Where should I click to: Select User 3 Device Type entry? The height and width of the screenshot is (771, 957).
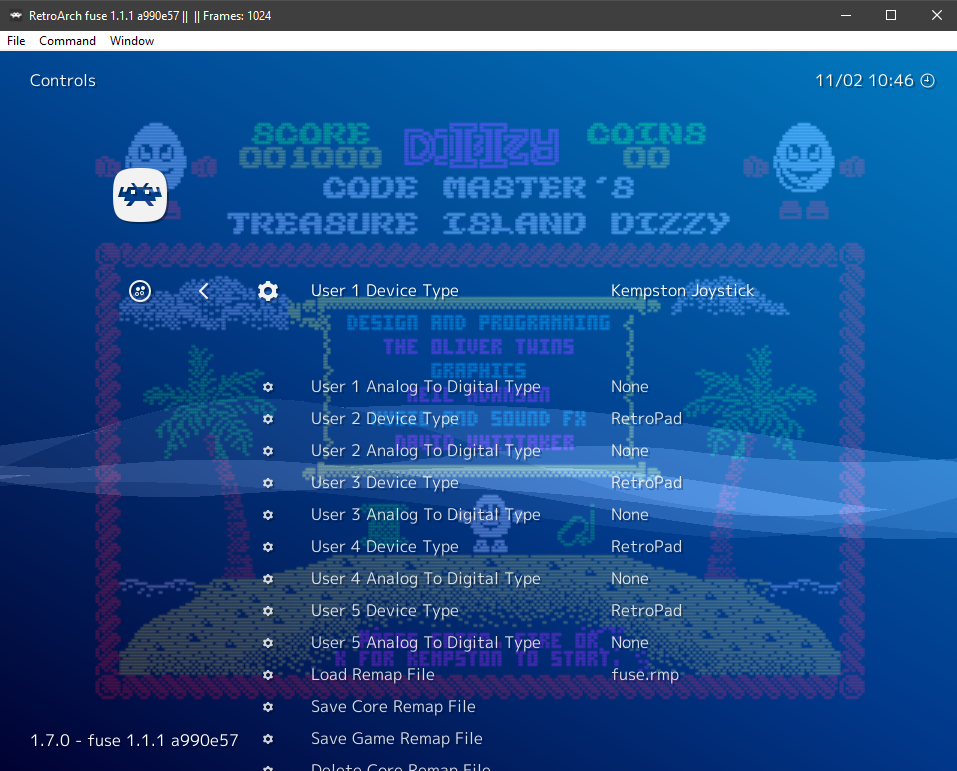coord(385,483)
